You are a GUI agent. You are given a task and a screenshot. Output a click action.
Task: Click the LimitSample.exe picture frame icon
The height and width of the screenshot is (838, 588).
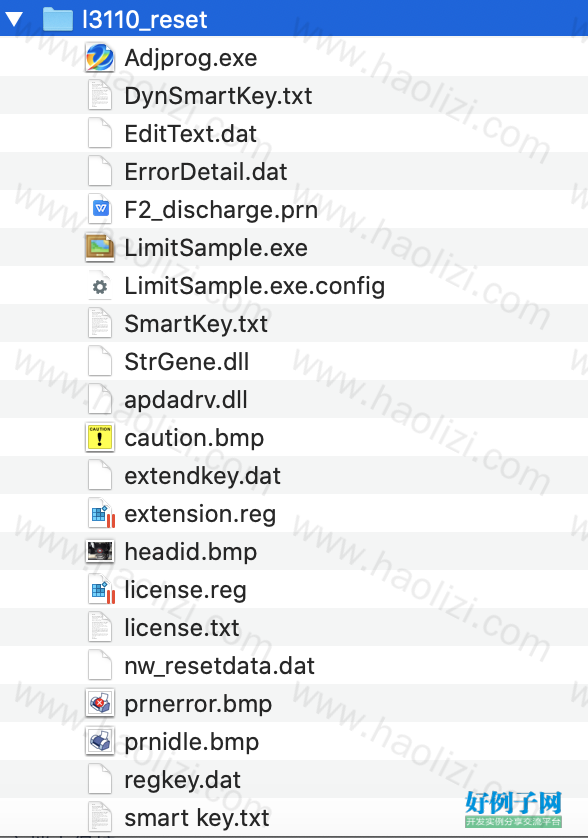(100, 247)
